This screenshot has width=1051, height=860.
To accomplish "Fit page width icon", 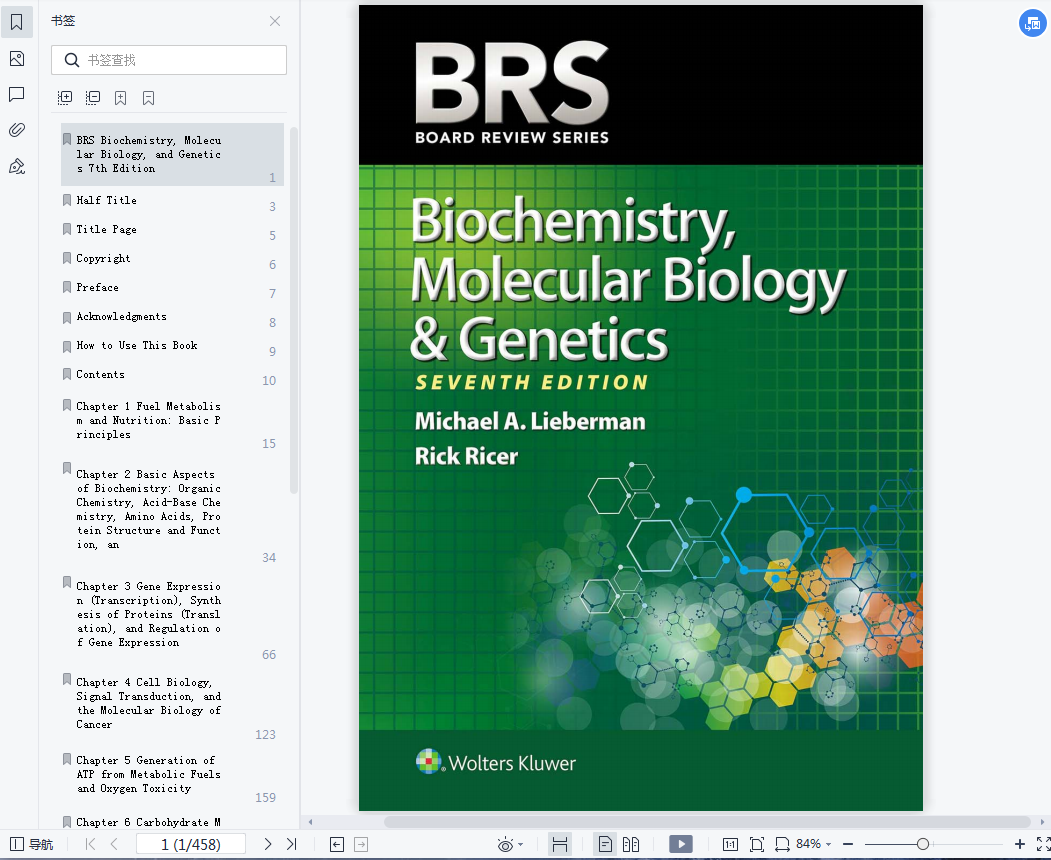I will 782,845.
